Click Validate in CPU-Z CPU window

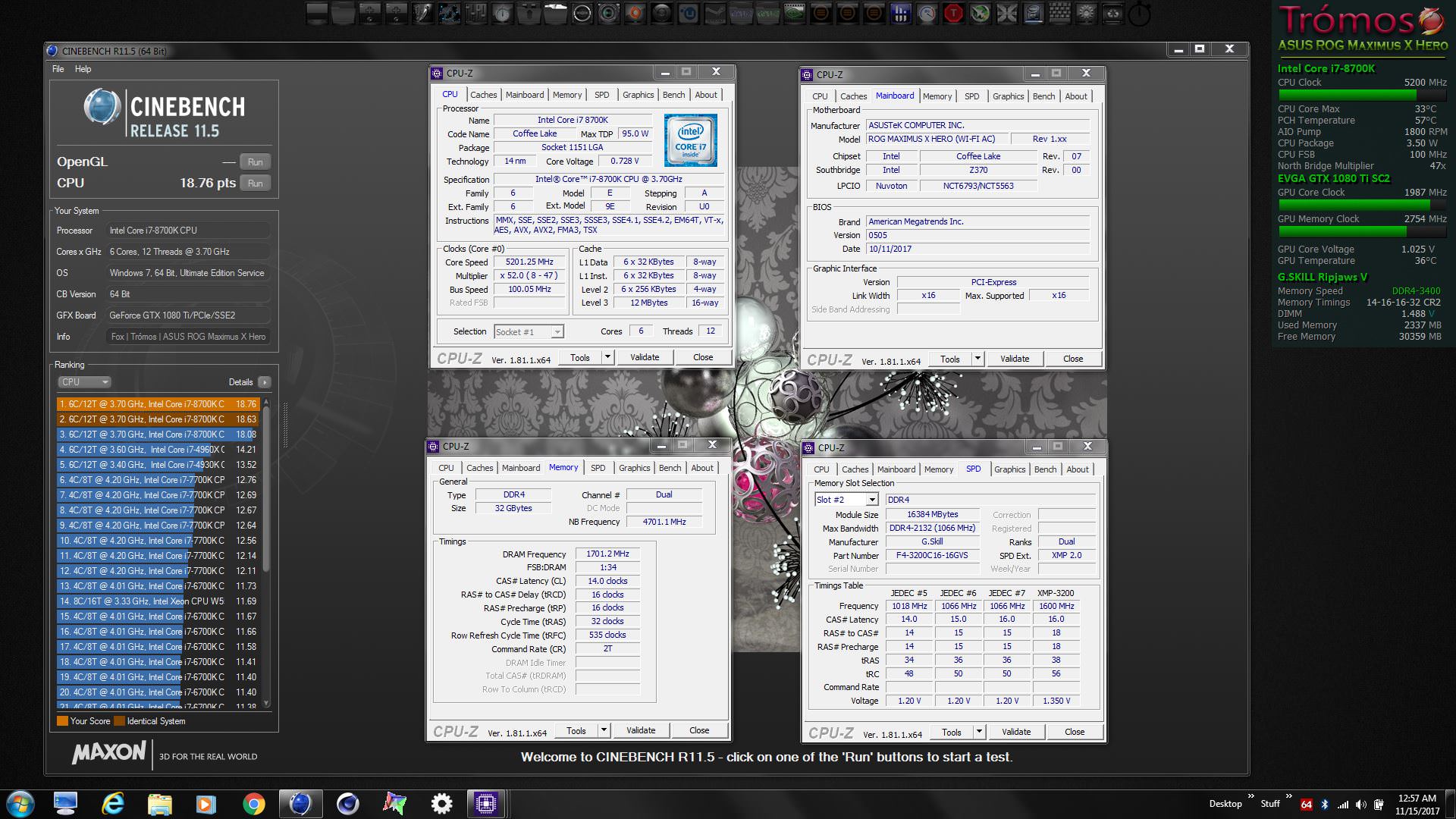[x=645, y=357]
